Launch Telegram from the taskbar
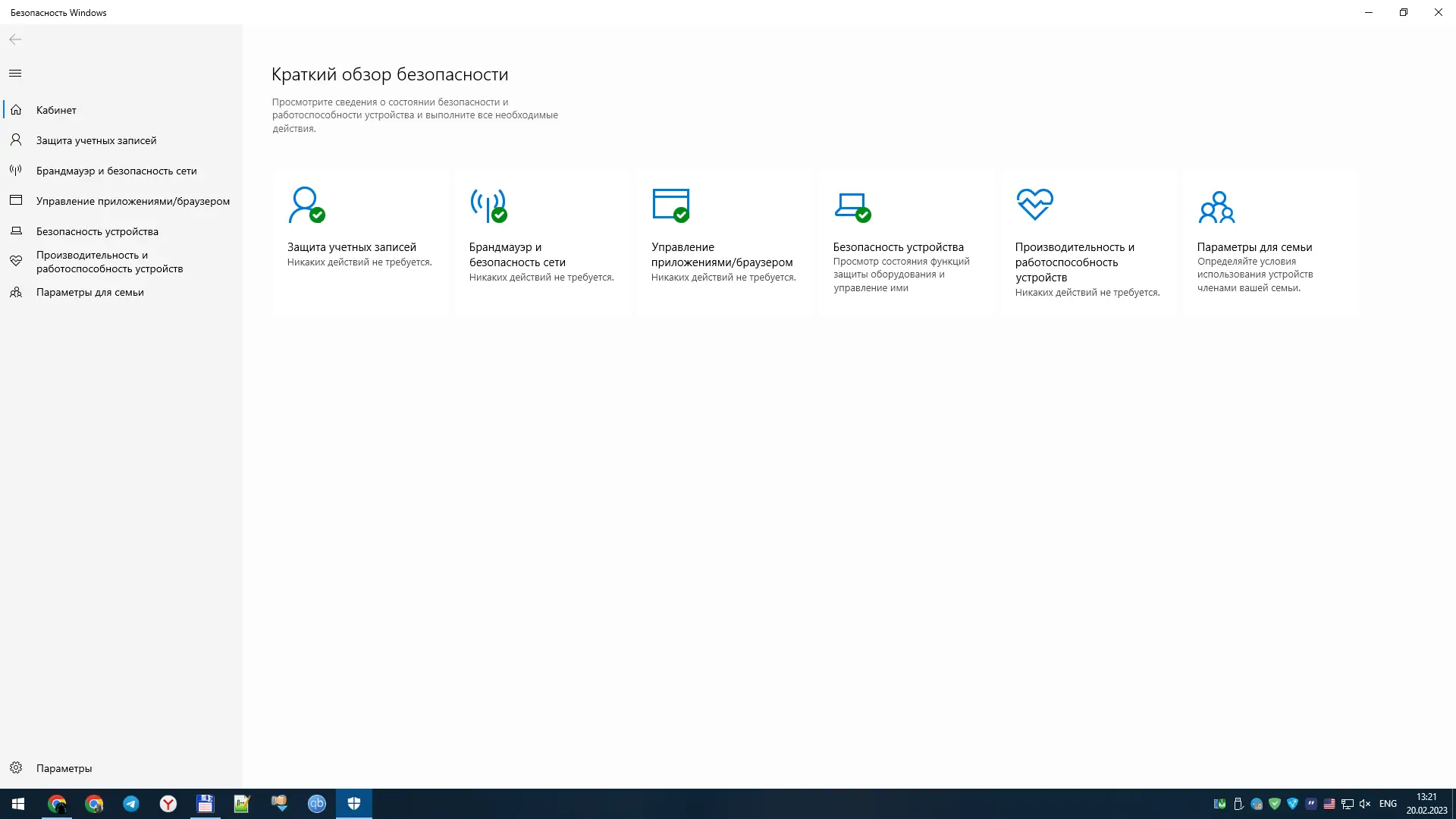1456x819 pixels. (131, 804)
